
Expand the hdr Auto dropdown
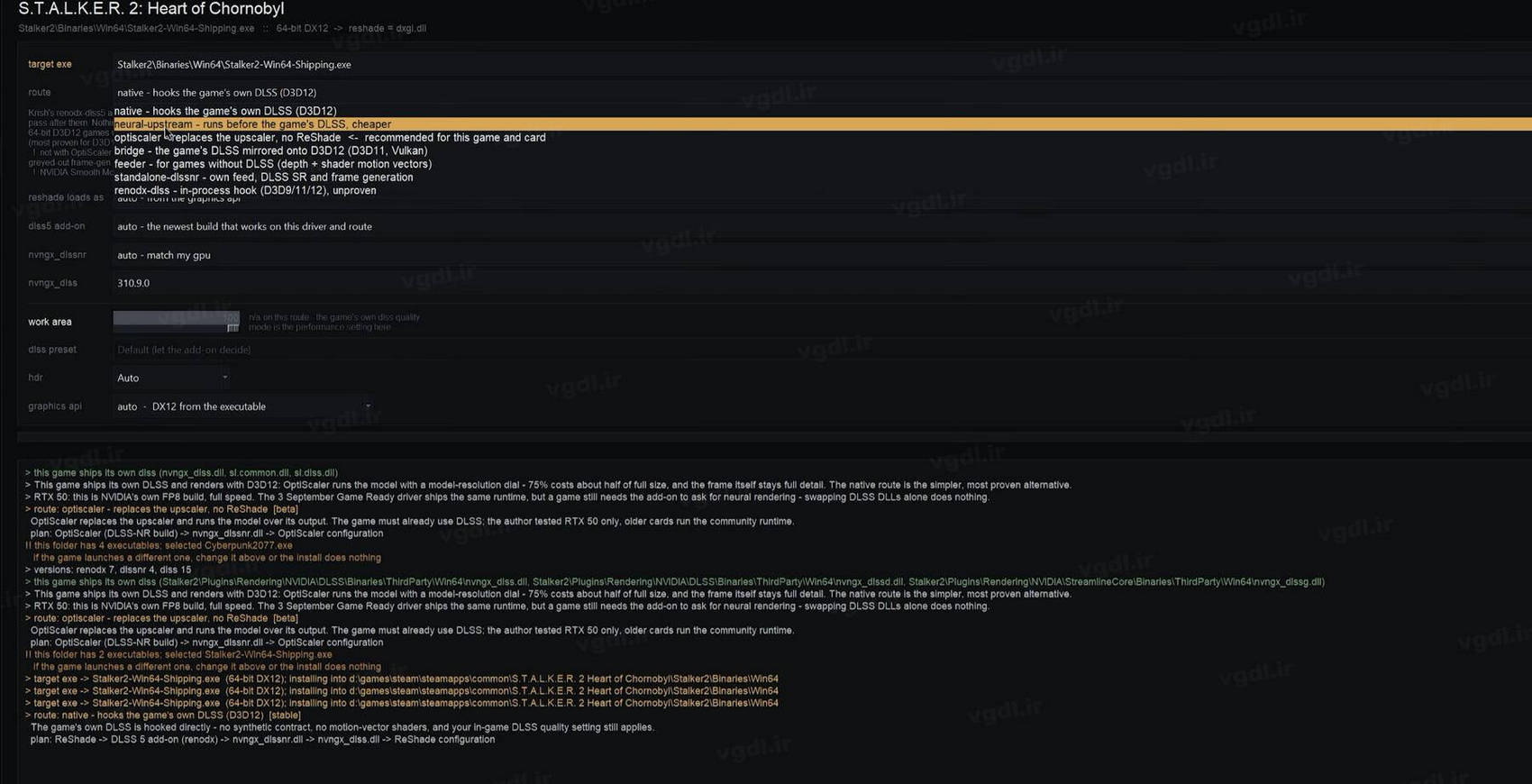(172, 378)
